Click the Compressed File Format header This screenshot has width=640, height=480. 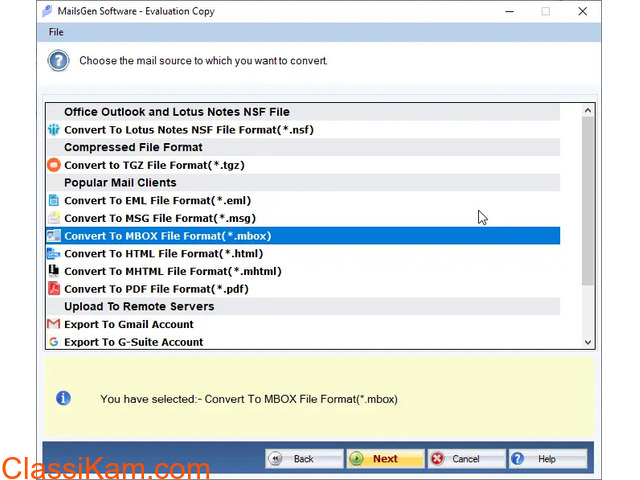[302, 147]
